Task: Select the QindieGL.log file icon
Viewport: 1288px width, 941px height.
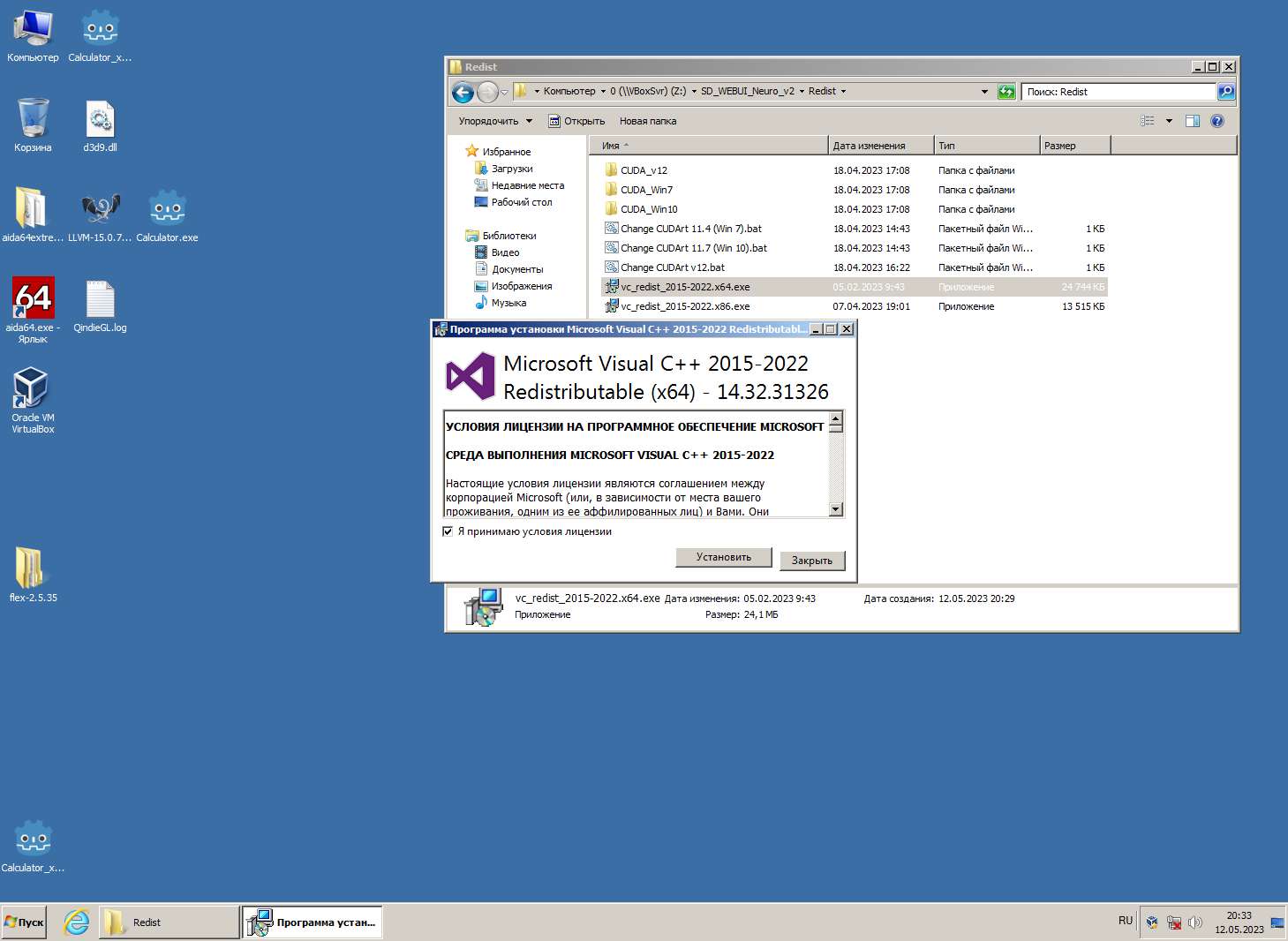Action: click(x=100, y=305)
